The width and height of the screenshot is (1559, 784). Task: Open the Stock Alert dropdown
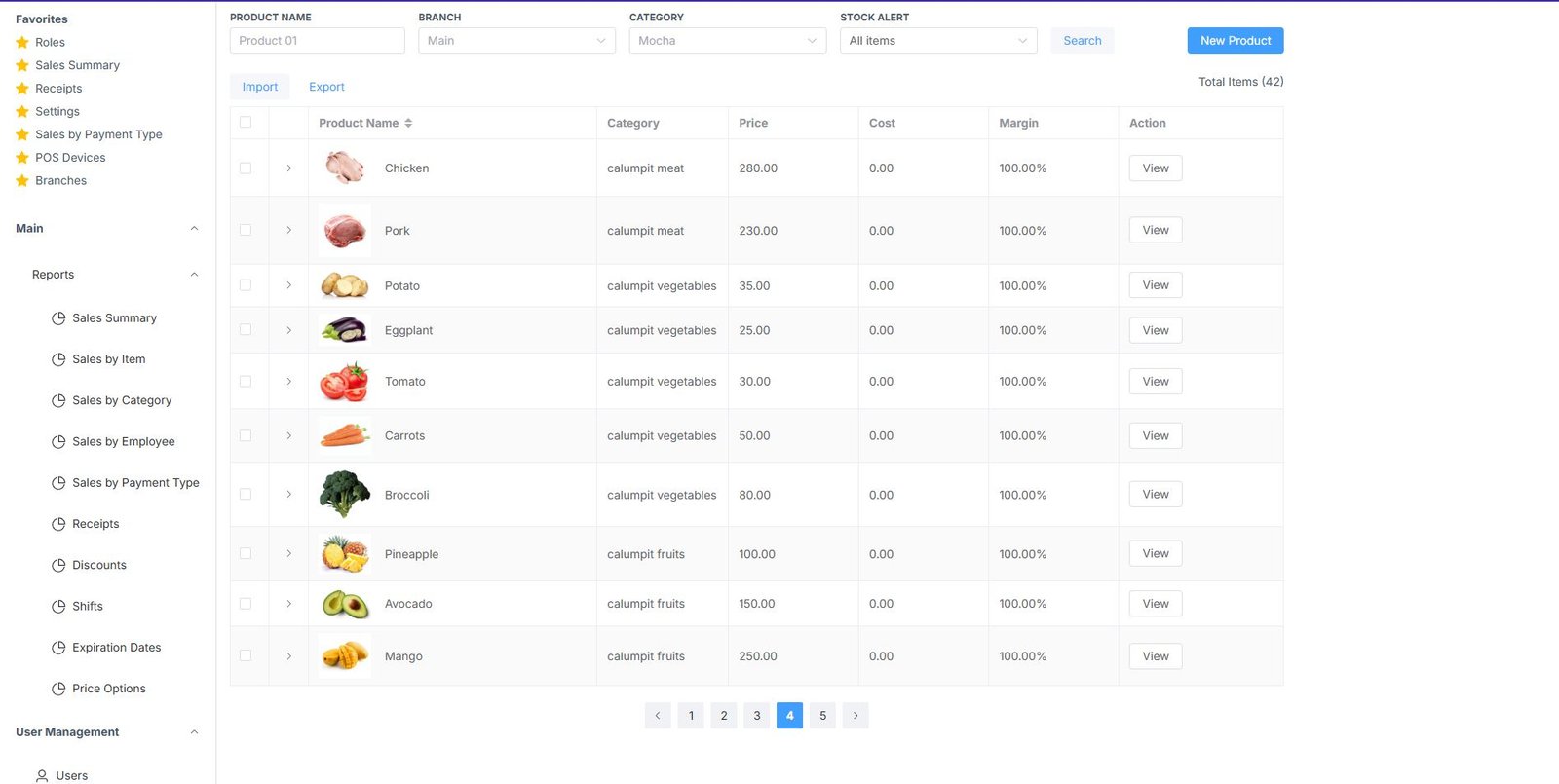937,41
